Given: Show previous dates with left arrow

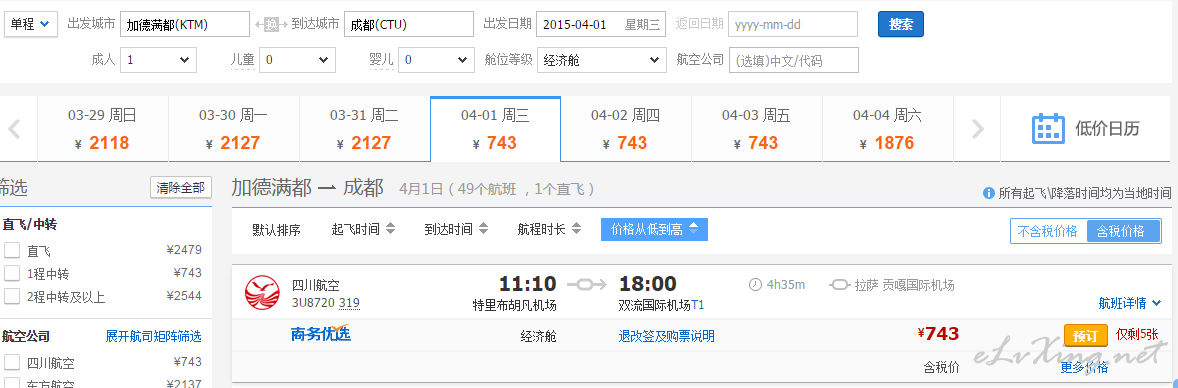Looking at the screenshot, I should [14, 129].
